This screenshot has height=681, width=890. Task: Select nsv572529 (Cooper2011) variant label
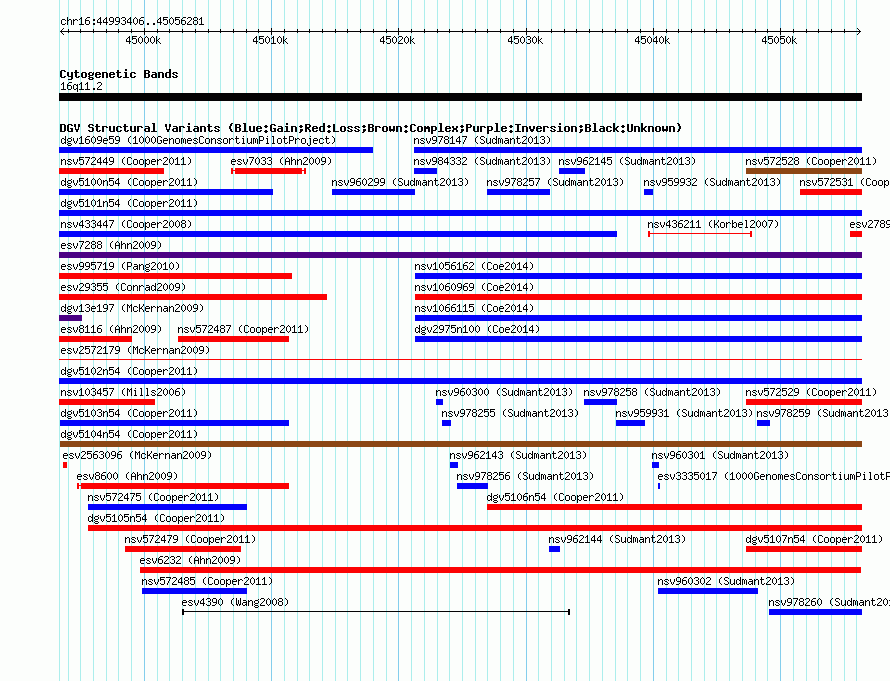pyautogui.click(x=811, y=392)
